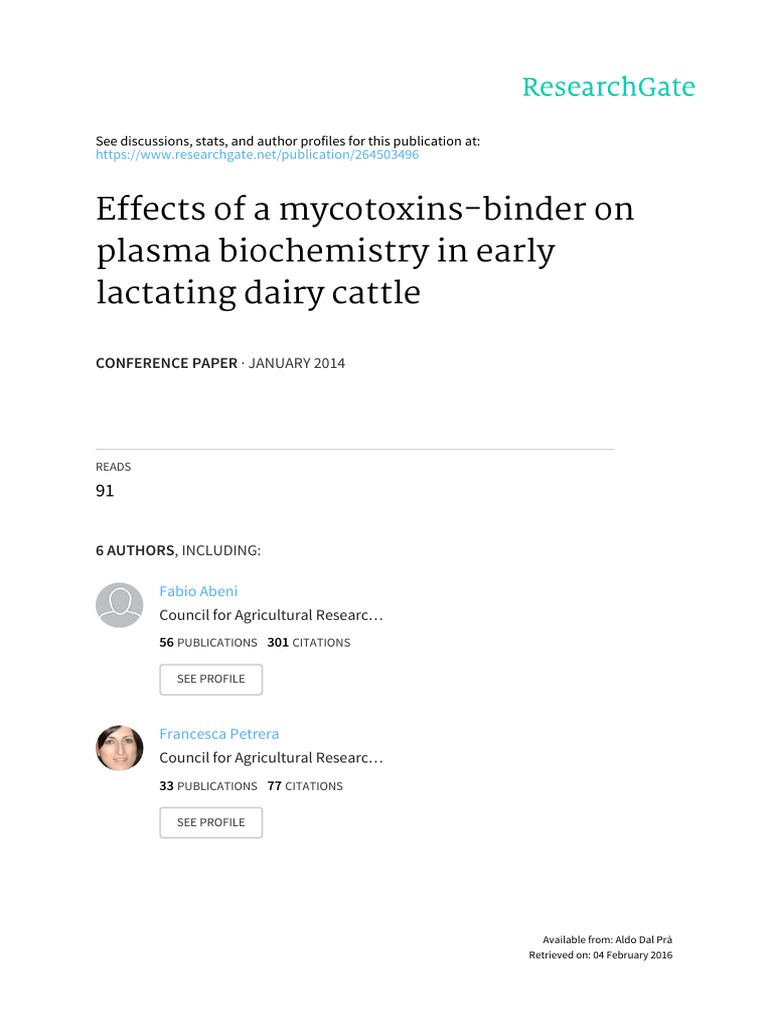The height and width of the screenshot is (1024, 768).
Task: Click Available from: Aldo Dal Prà text
Action: pyautogui.click(x=607, y=940)
